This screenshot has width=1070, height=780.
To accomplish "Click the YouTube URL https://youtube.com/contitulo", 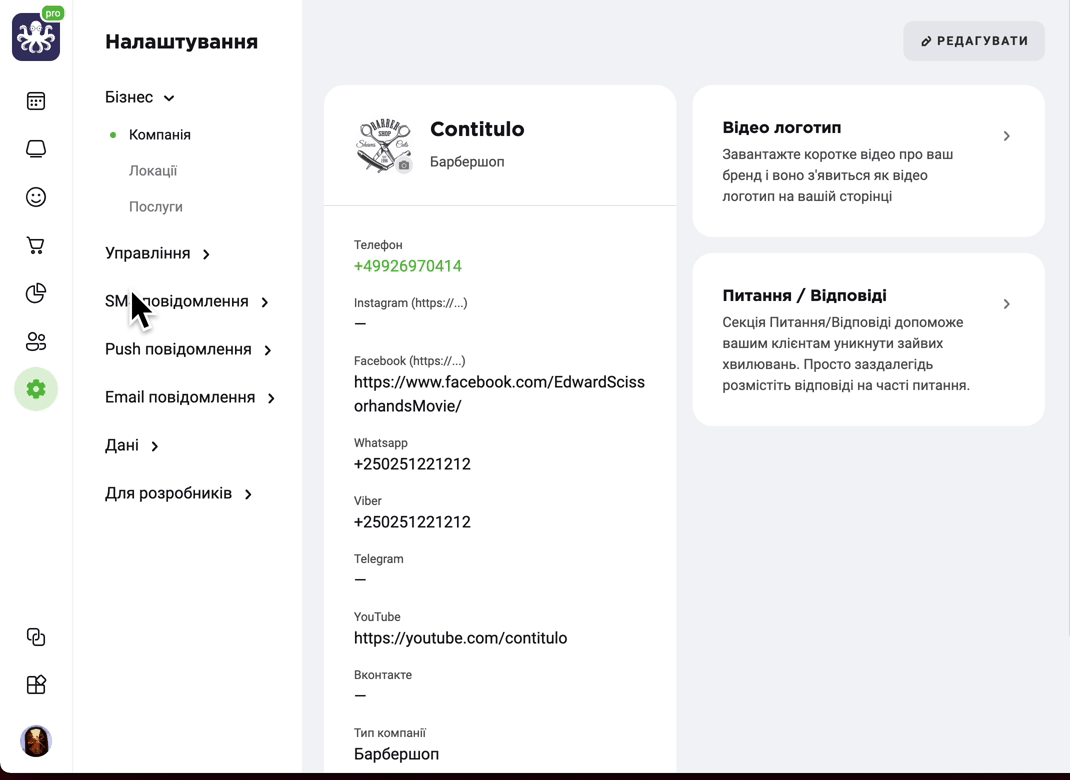I will coord(460,638).
